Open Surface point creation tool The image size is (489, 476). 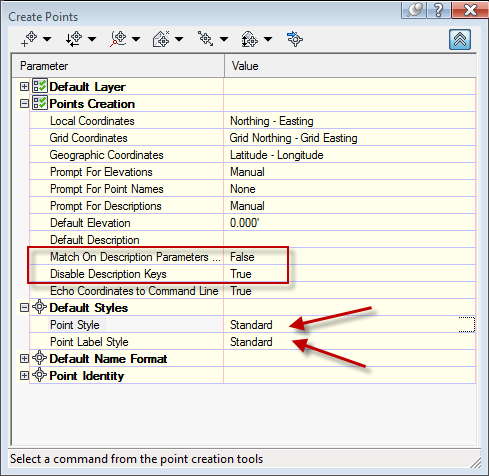point(161,39)
